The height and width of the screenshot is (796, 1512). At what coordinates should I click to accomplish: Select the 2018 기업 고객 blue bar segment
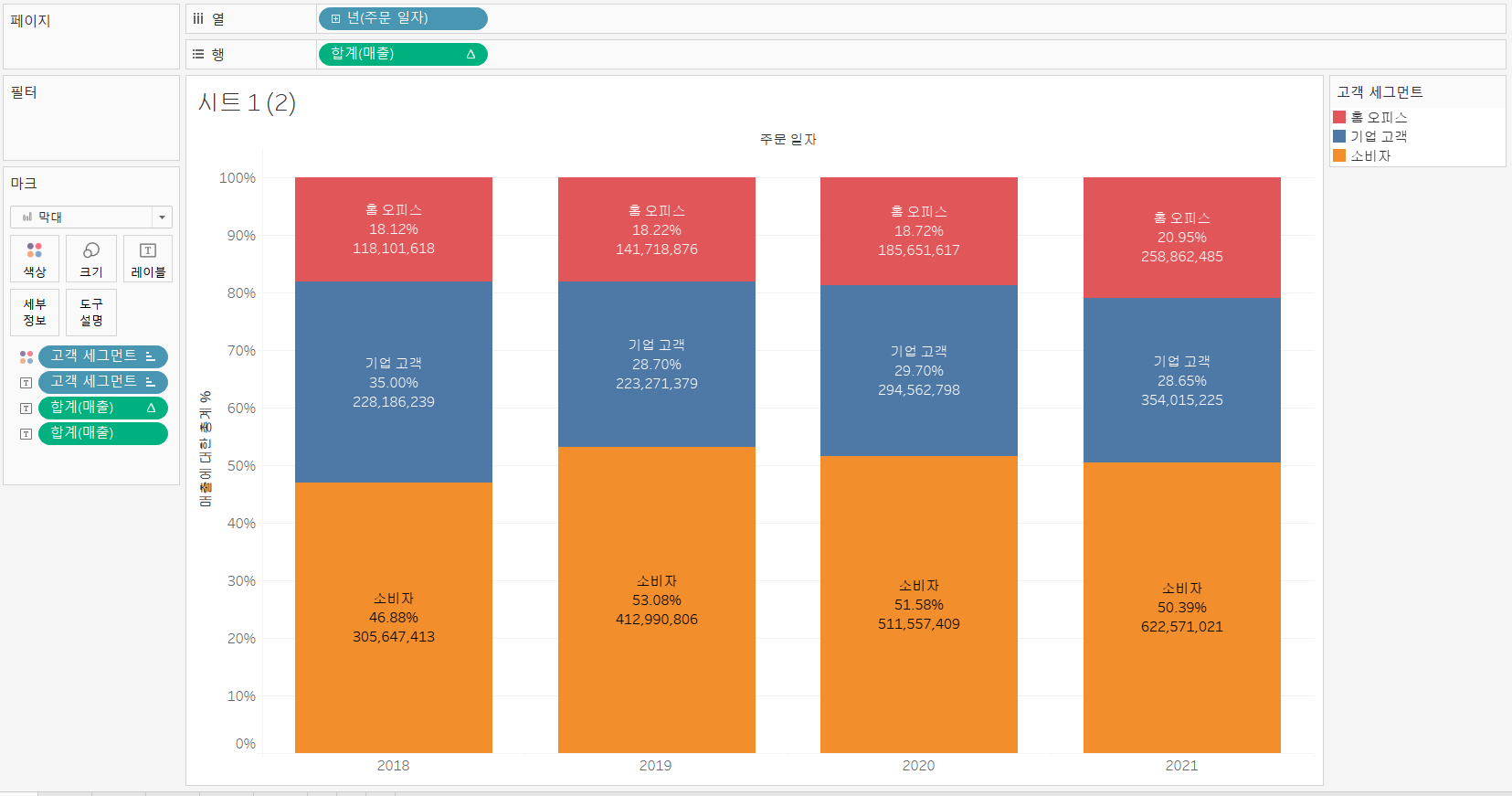coord(394,382)
